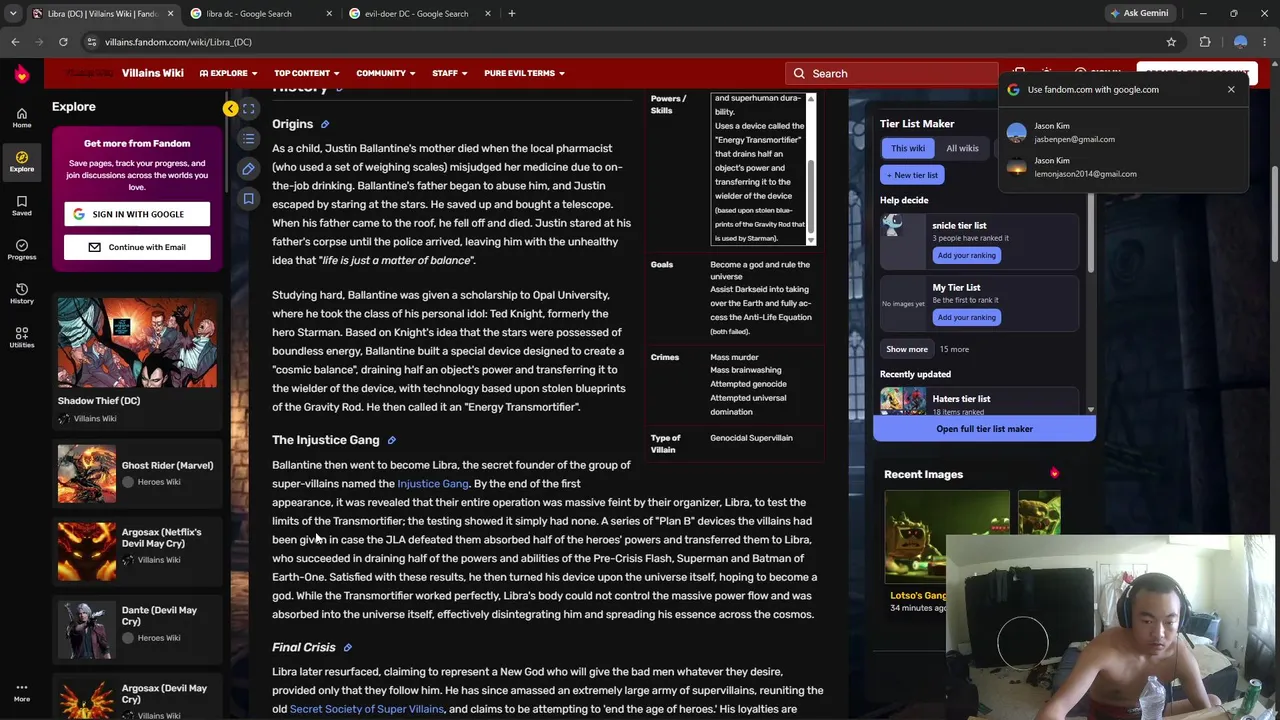This screenshot has height=720, width=1280.
Task: Add your ranking to My Tier List
Action: click(966, 317)
